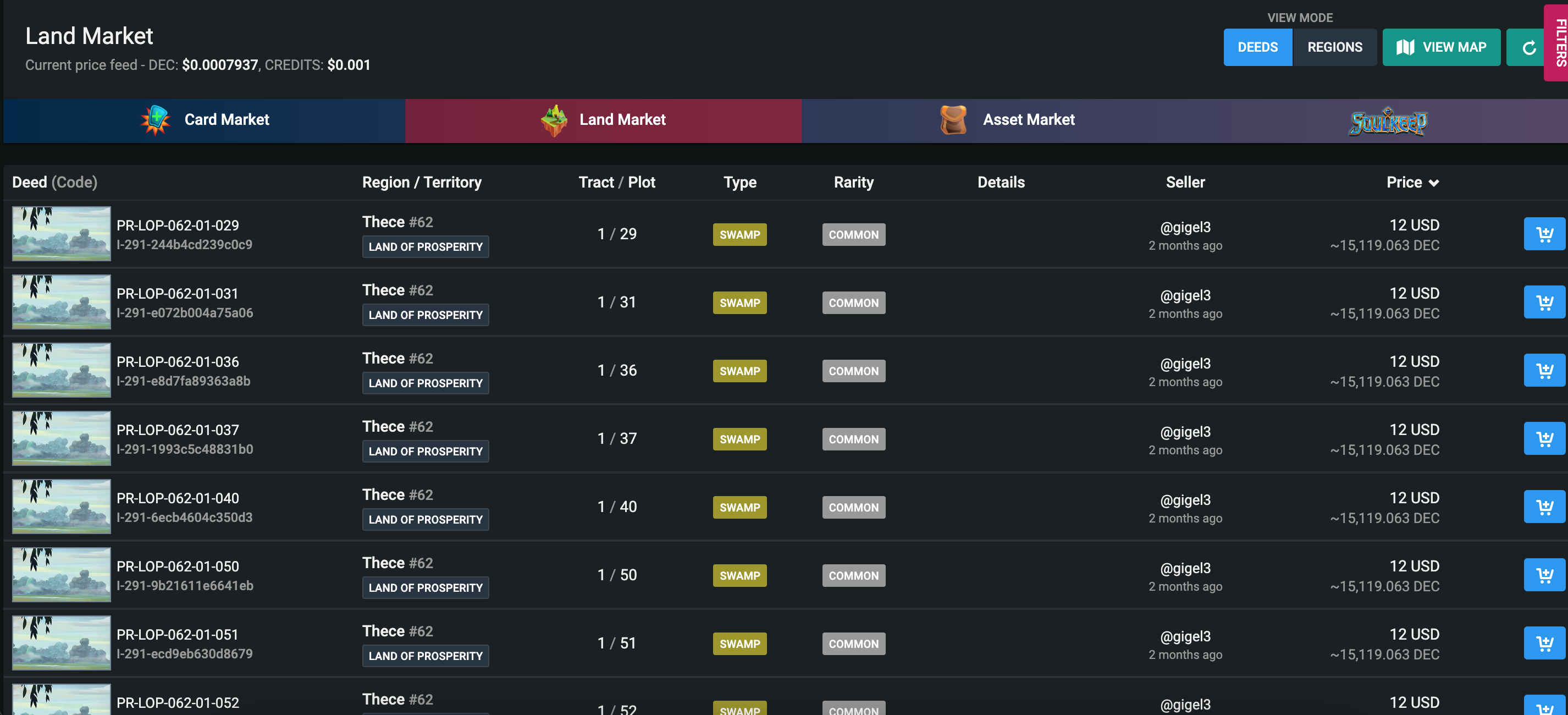Click the VIEW MAP button
1568x715 pixels.
[x=1441, y=47]
